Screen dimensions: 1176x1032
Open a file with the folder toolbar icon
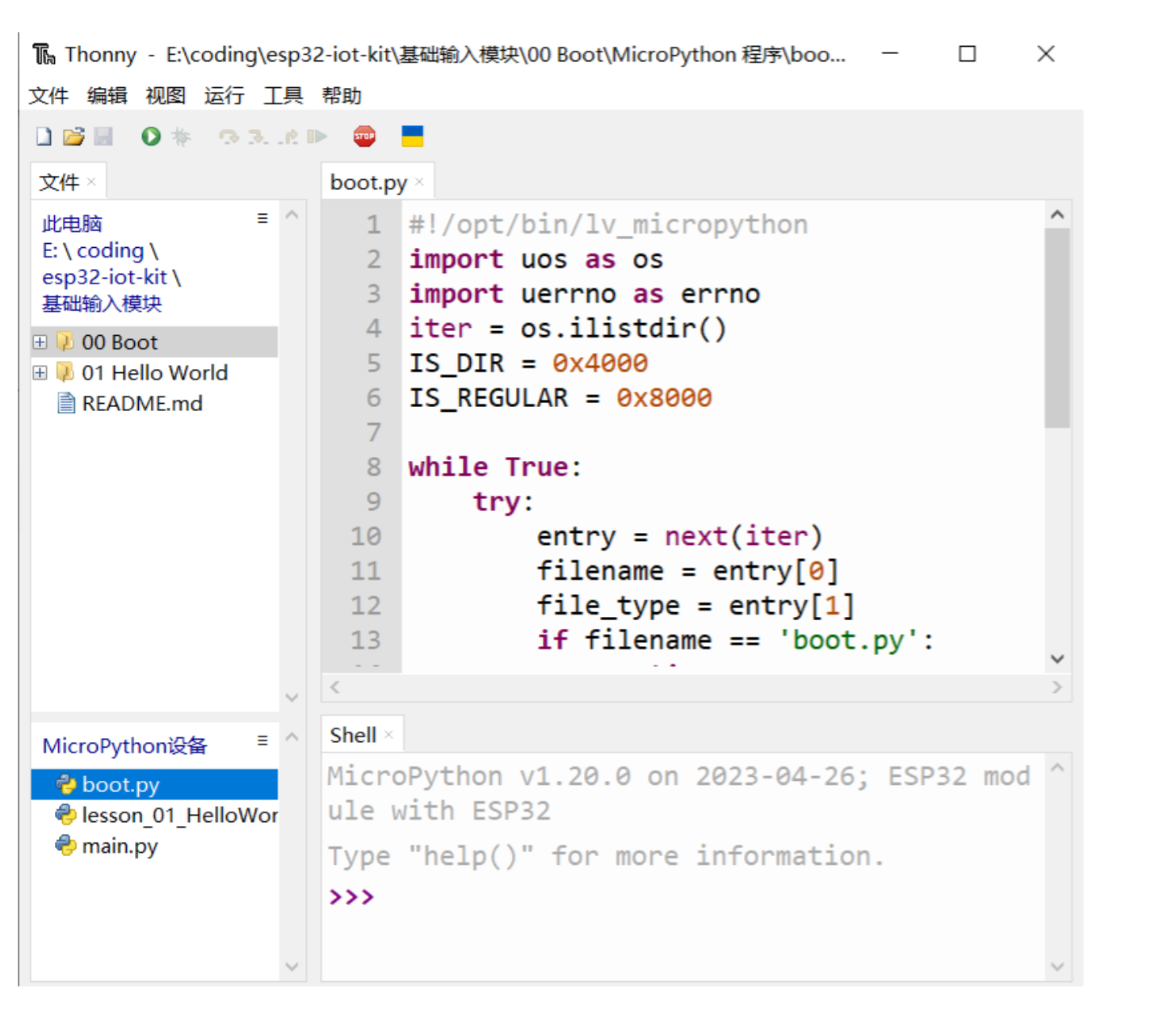tap(73, 136)
